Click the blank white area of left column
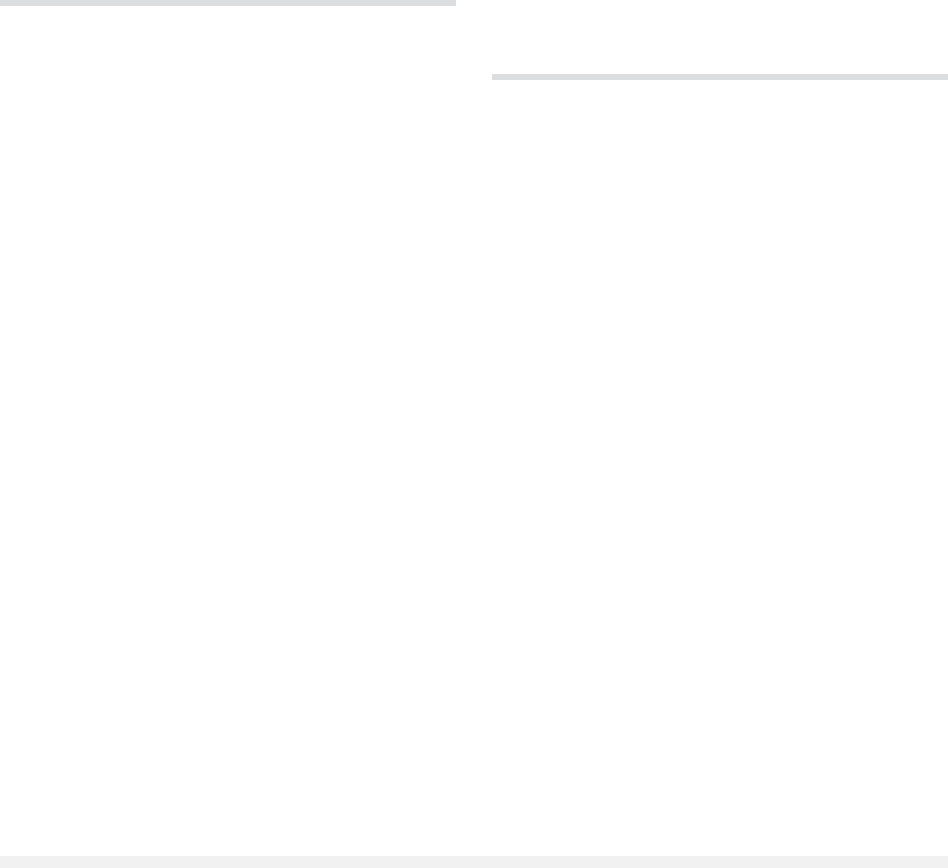 pyautogui.click(x=228, y=430)
